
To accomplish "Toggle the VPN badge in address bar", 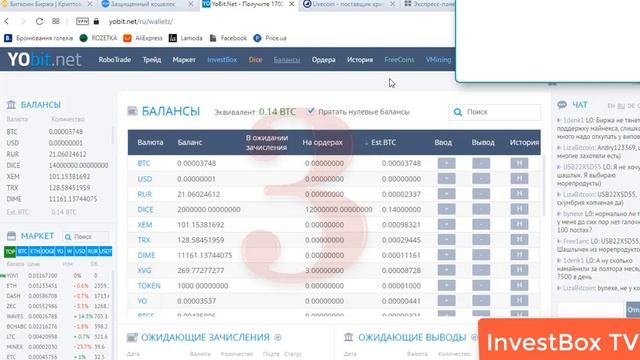I will [82, 21].
